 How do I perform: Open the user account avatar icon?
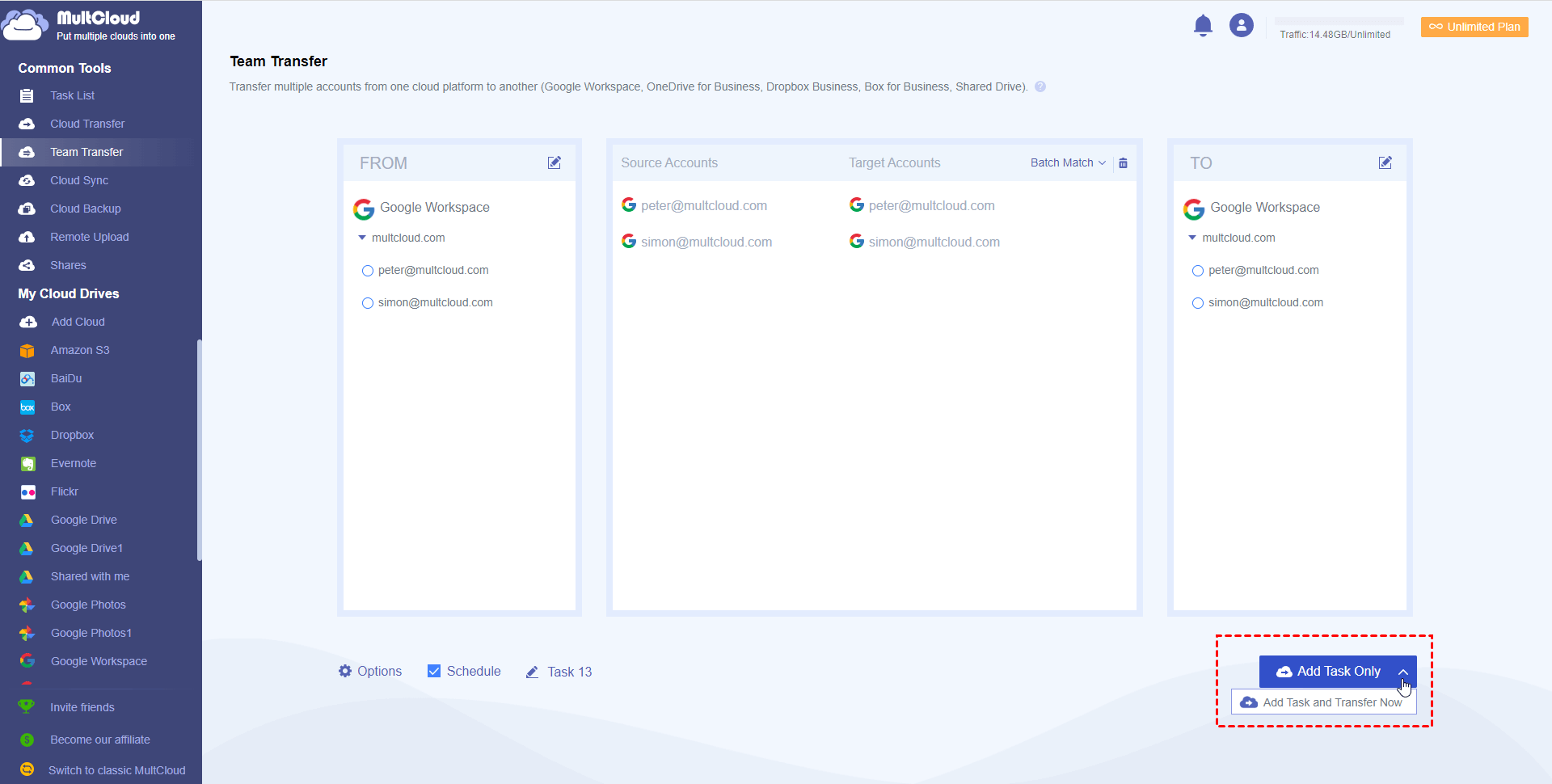1242,26
